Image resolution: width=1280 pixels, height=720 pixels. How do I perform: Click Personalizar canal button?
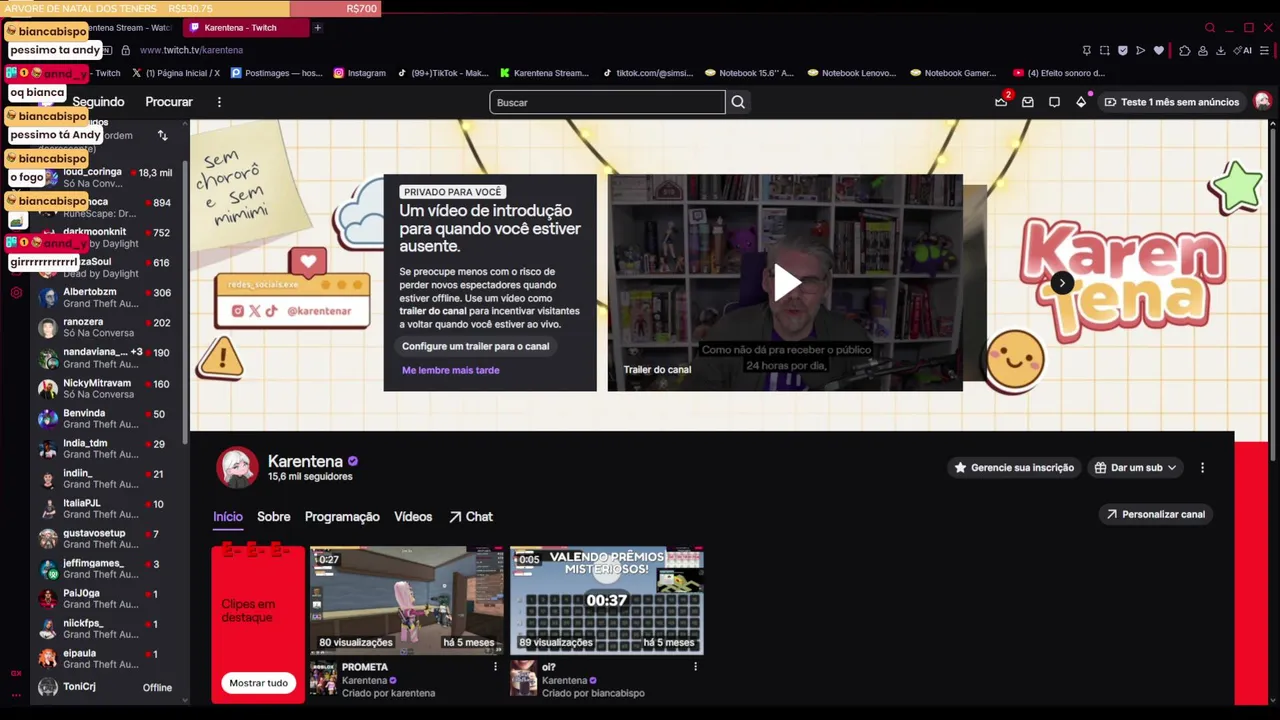[1156, 514]
